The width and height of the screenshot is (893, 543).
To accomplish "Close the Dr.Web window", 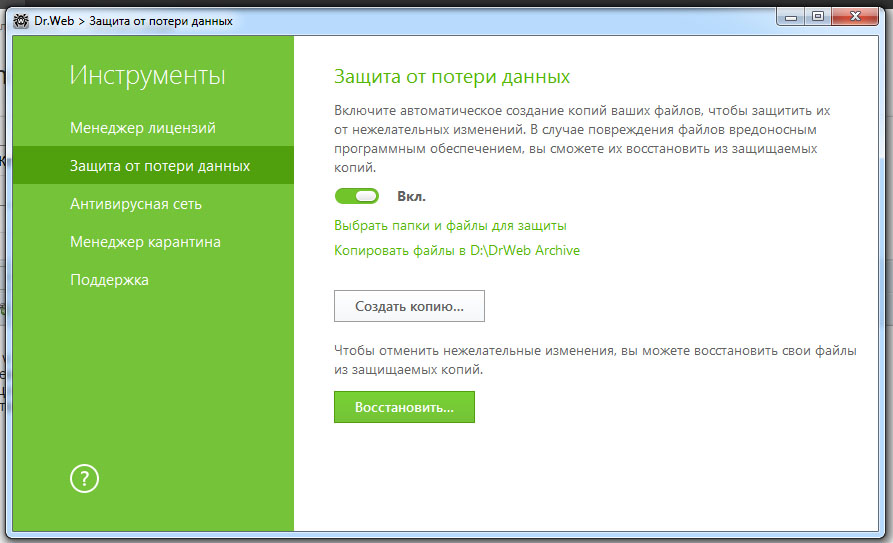I will (853, 15).
